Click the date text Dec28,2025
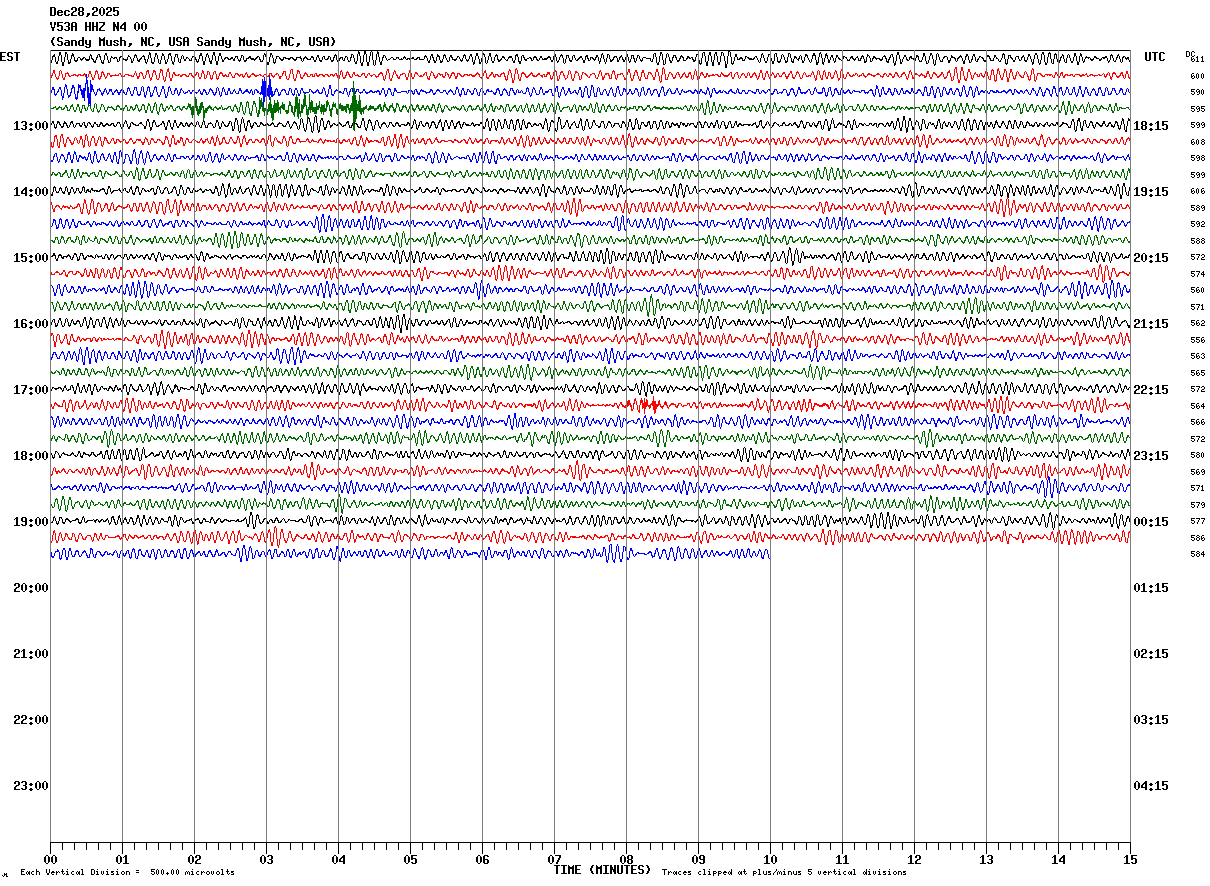Viewport: 1210px width, 886px height. (84, 12)
